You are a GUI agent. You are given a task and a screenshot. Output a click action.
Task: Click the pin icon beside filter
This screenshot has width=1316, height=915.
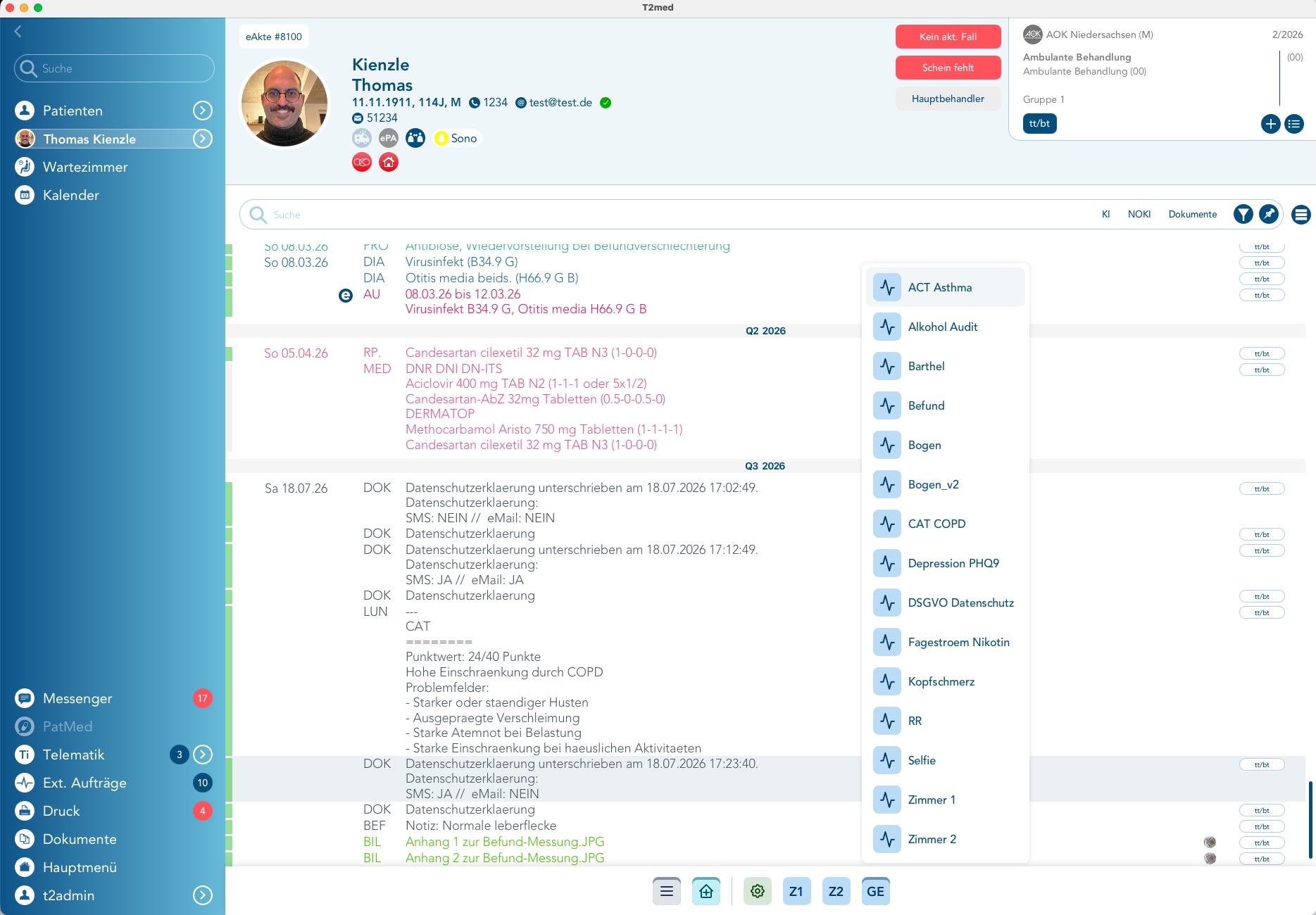1269,214
